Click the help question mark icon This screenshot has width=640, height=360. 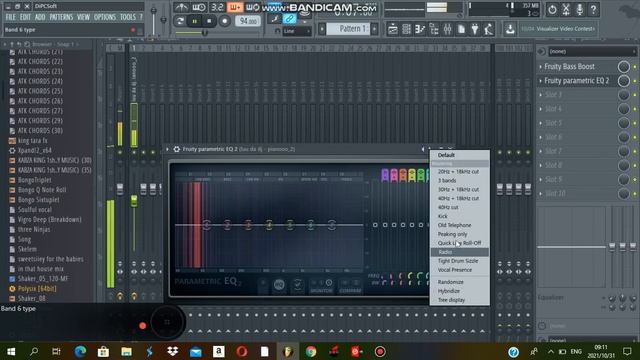593,9
